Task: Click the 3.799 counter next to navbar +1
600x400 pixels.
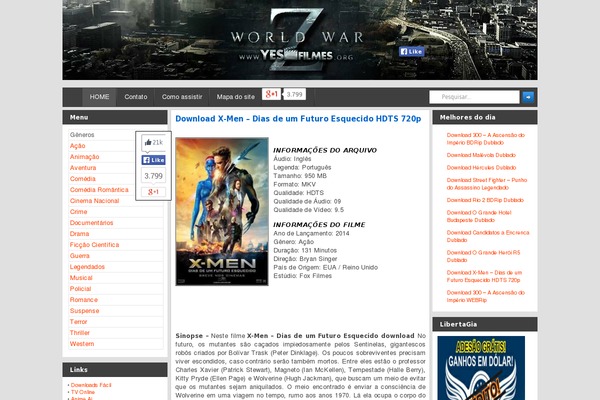Action: point(294,94)
